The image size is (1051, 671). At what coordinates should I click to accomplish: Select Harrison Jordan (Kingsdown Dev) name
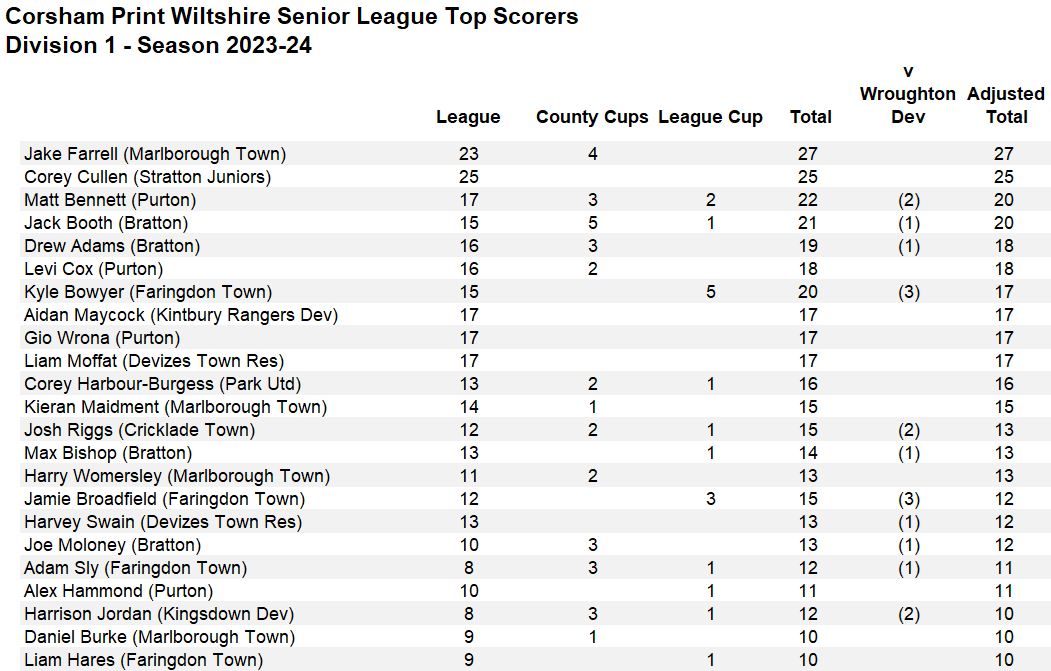tap(159, 614)
